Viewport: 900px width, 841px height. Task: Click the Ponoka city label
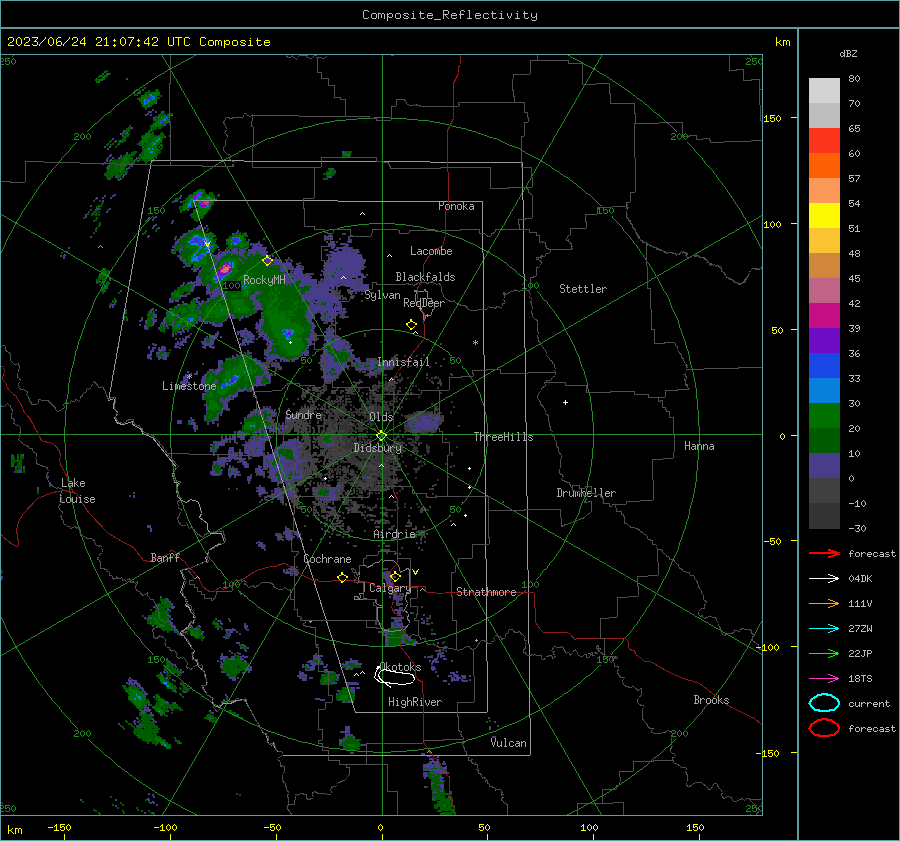456,206
